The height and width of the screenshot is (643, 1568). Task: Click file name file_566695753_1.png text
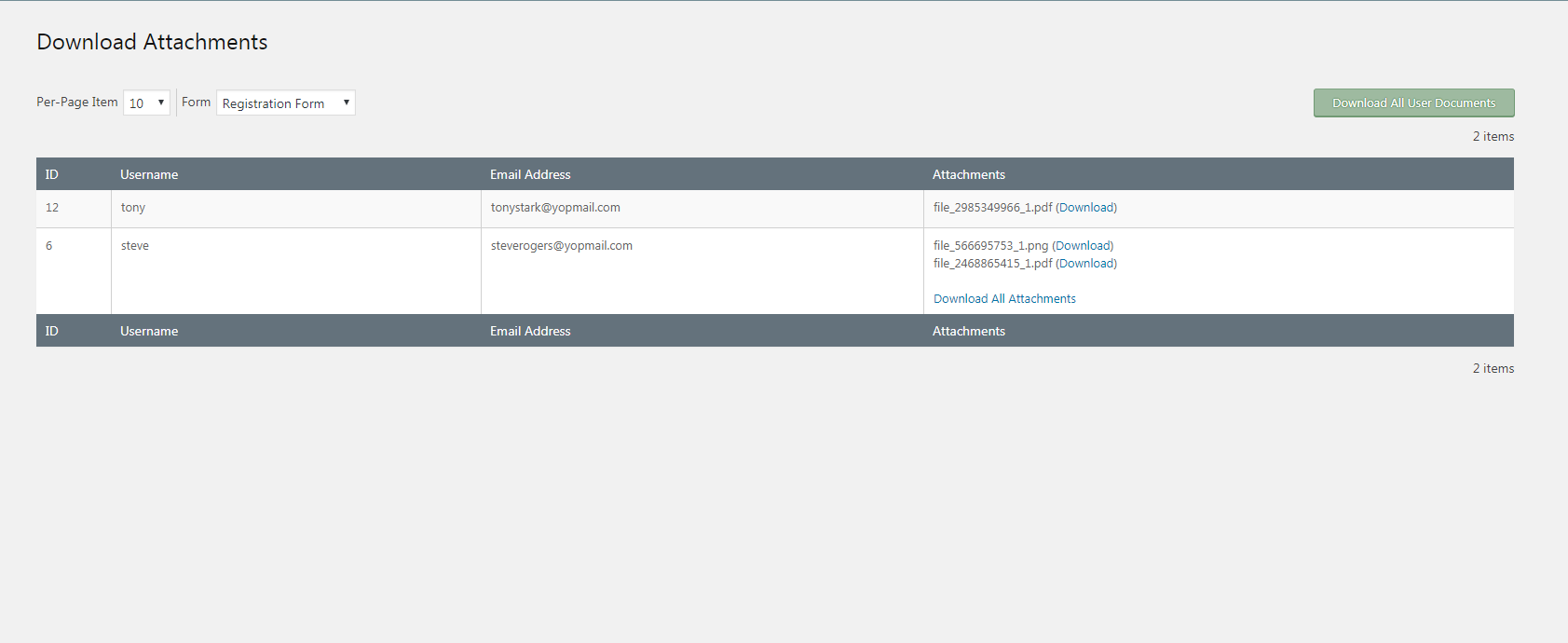click(991, 246)
